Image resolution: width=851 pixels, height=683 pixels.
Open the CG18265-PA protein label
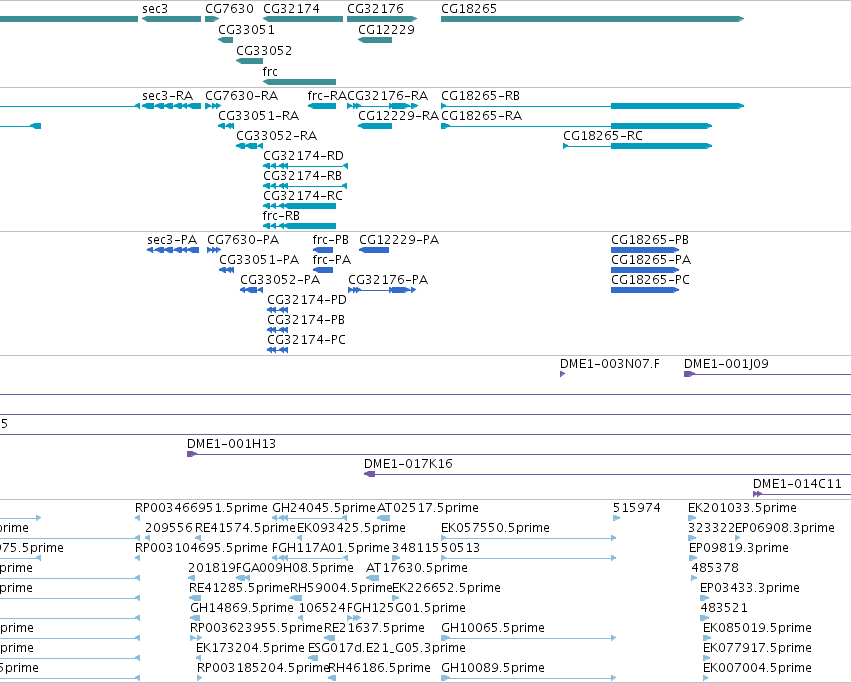click(x=651, y=260)
